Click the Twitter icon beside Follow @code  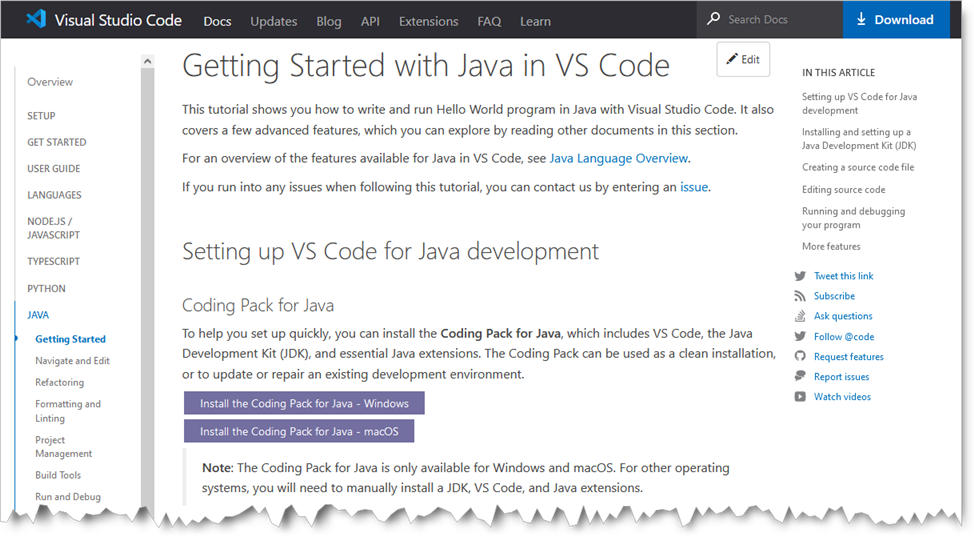800,337
